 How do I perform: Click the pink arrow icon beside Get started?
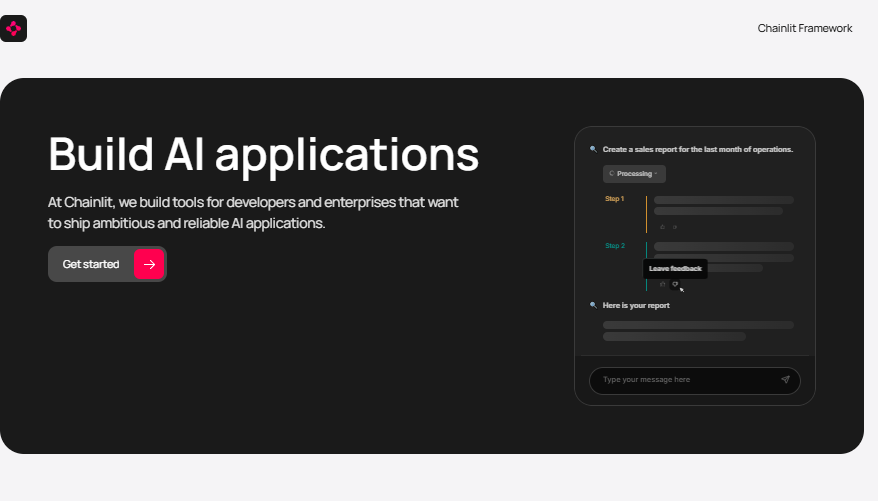(149, 264)
